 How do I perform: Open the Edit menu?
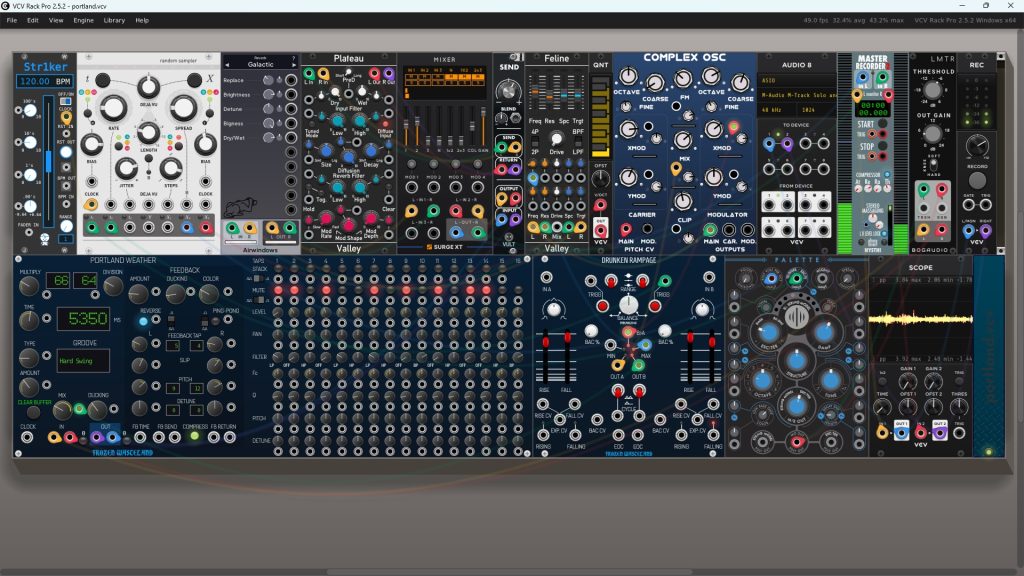coord(33,20)
